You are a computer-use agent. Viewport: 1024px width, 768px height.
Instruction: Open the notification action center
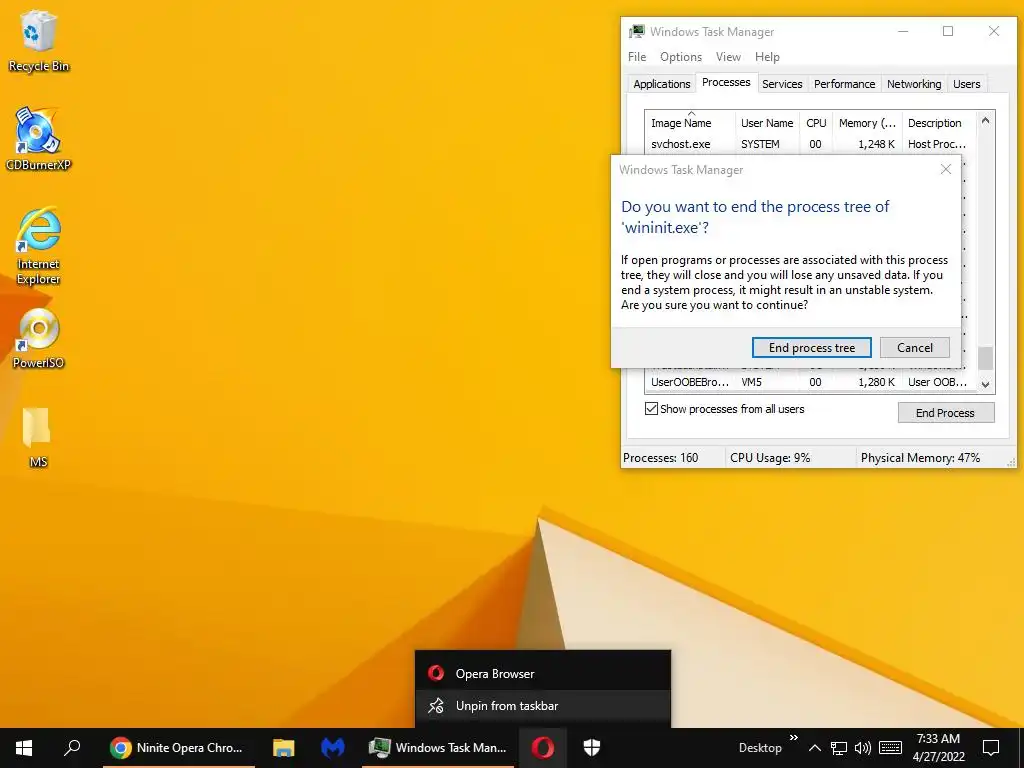(x=991, y=748)
